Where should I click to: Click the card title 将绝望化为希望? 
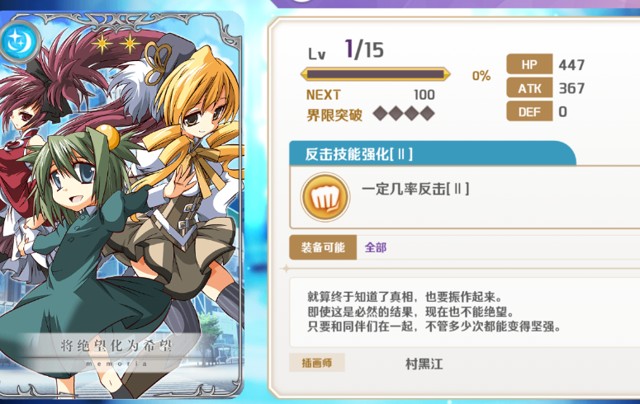tap(117, 346)
